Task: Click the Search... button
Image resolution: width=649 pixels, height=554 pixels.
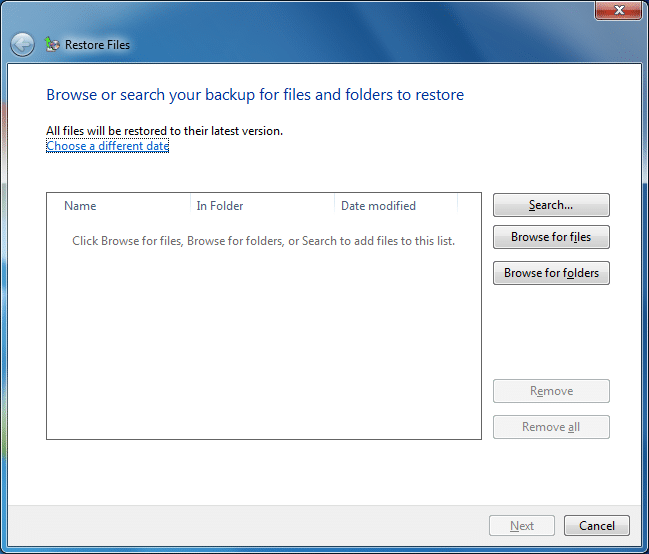Action: point(551,205)
